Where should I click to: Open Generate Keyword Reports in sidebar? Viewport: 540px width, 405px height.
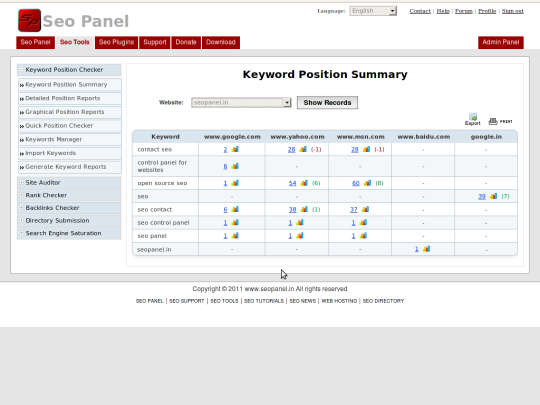(x=70, y=167)
